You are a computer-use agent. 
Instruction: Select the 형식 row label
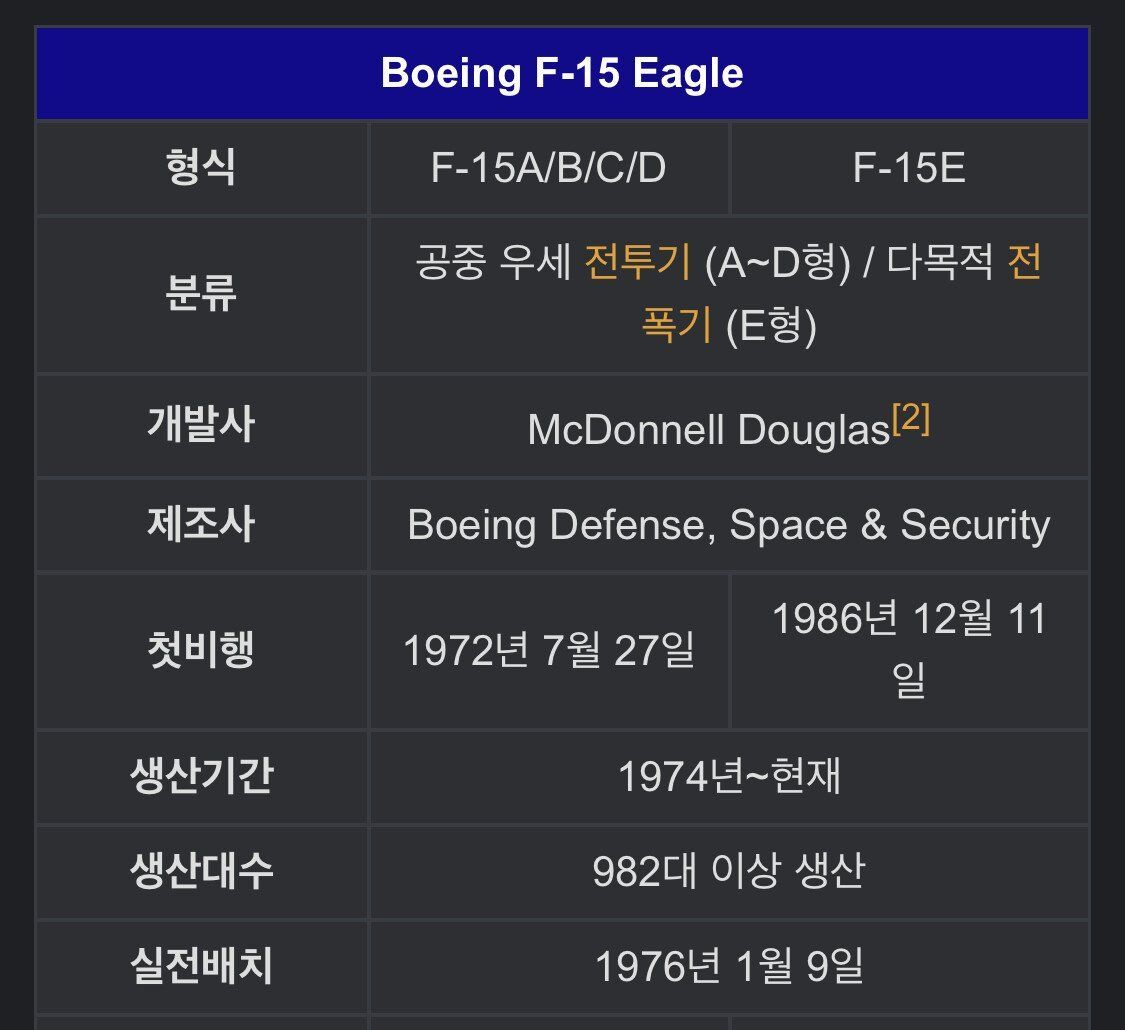[x=201, y=168]
